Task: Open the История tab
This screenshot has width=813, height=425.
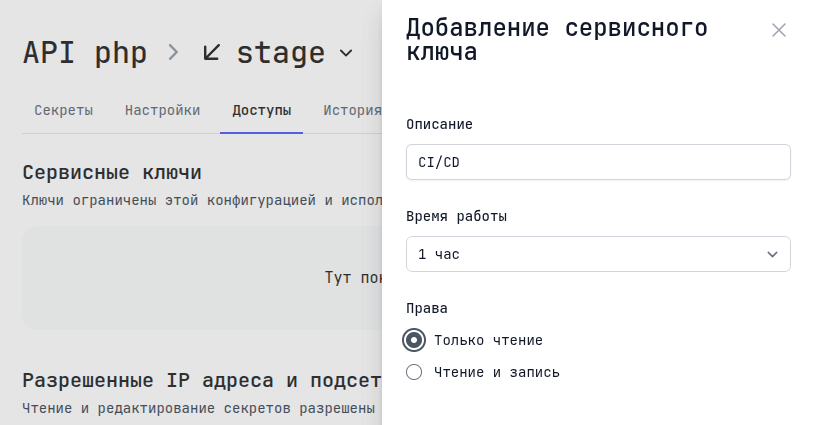Action: 352,110
